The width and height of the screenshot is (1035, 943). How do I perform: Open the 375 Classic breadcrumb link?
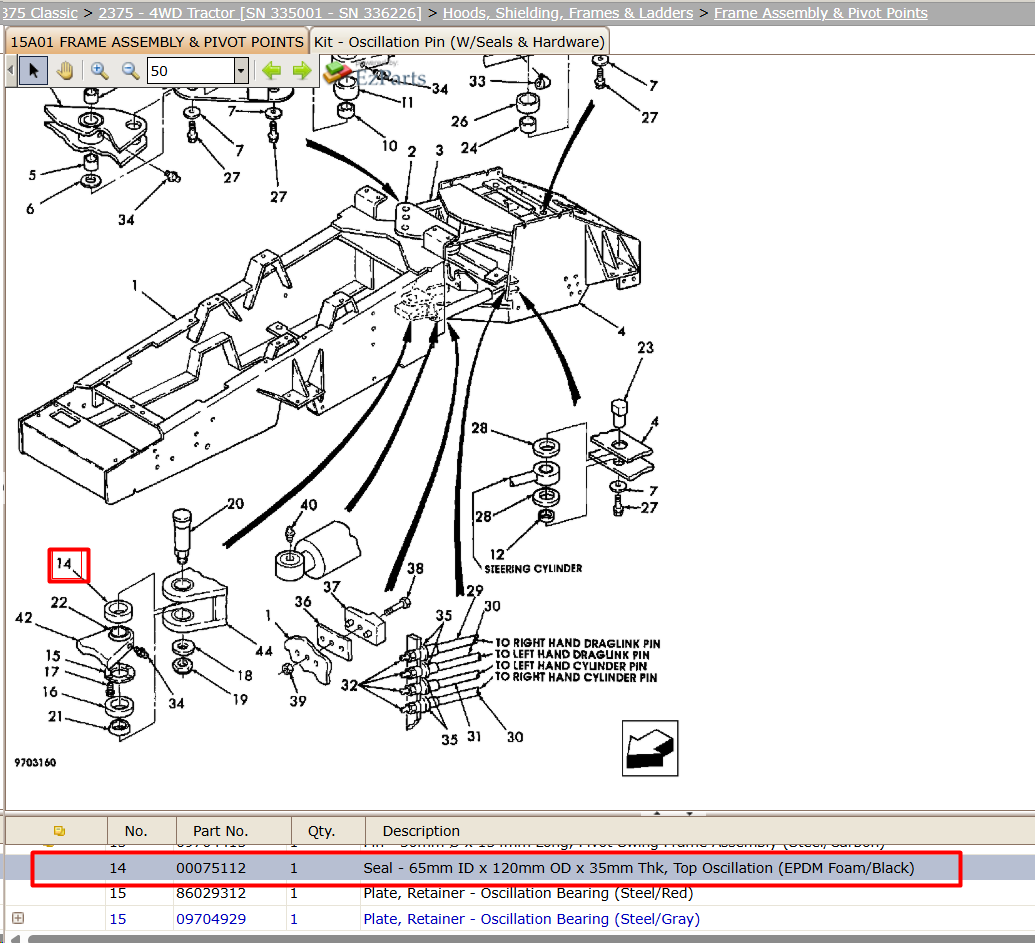[39, 13]
